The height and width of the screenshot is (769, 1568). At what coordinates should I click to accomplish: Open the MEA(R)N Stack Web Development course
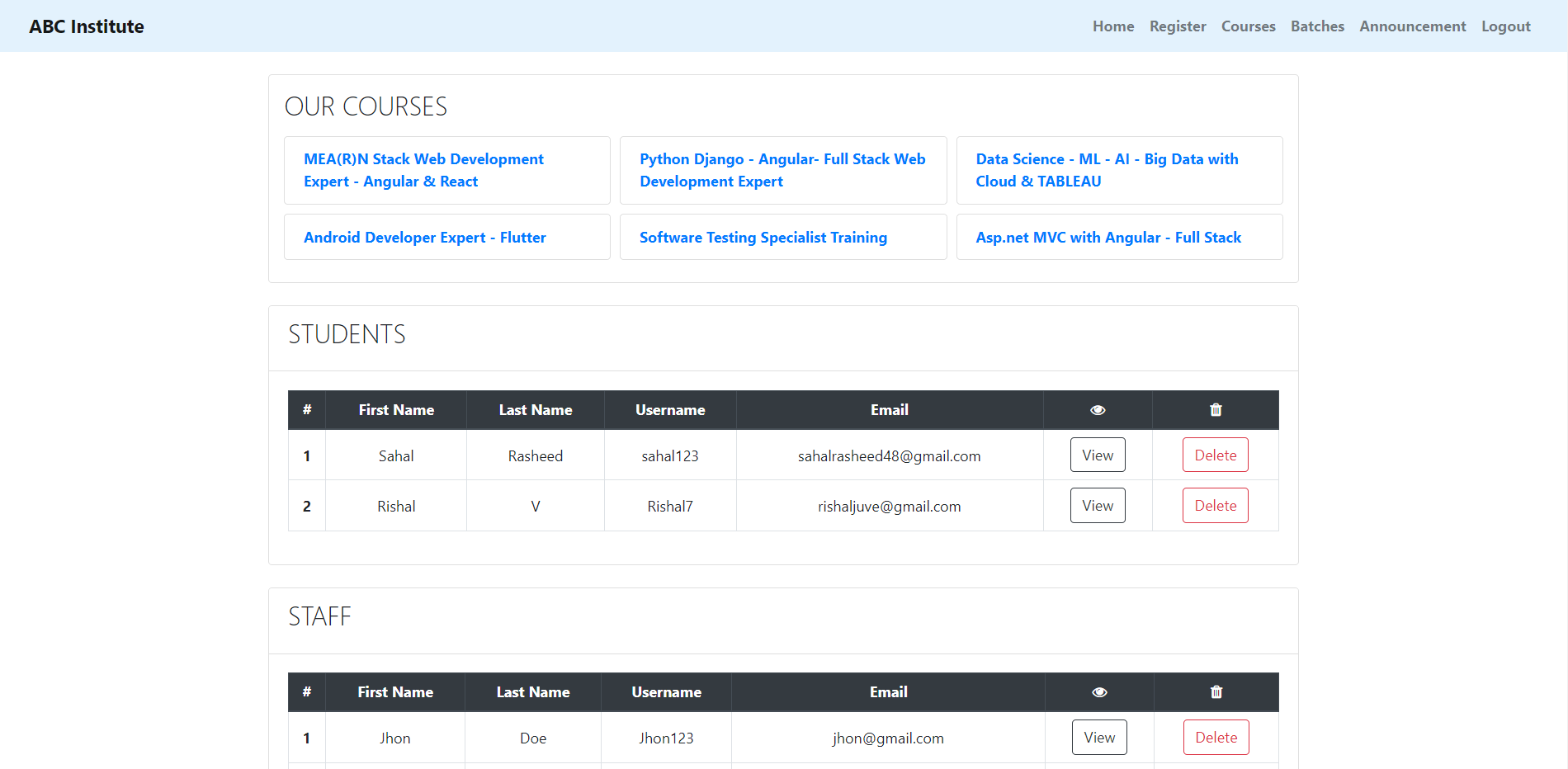pos(423,170)
